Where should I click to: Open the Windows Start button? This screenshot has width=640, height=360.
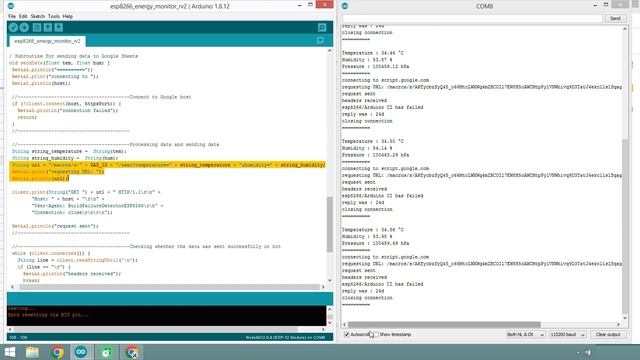[9, 352]
